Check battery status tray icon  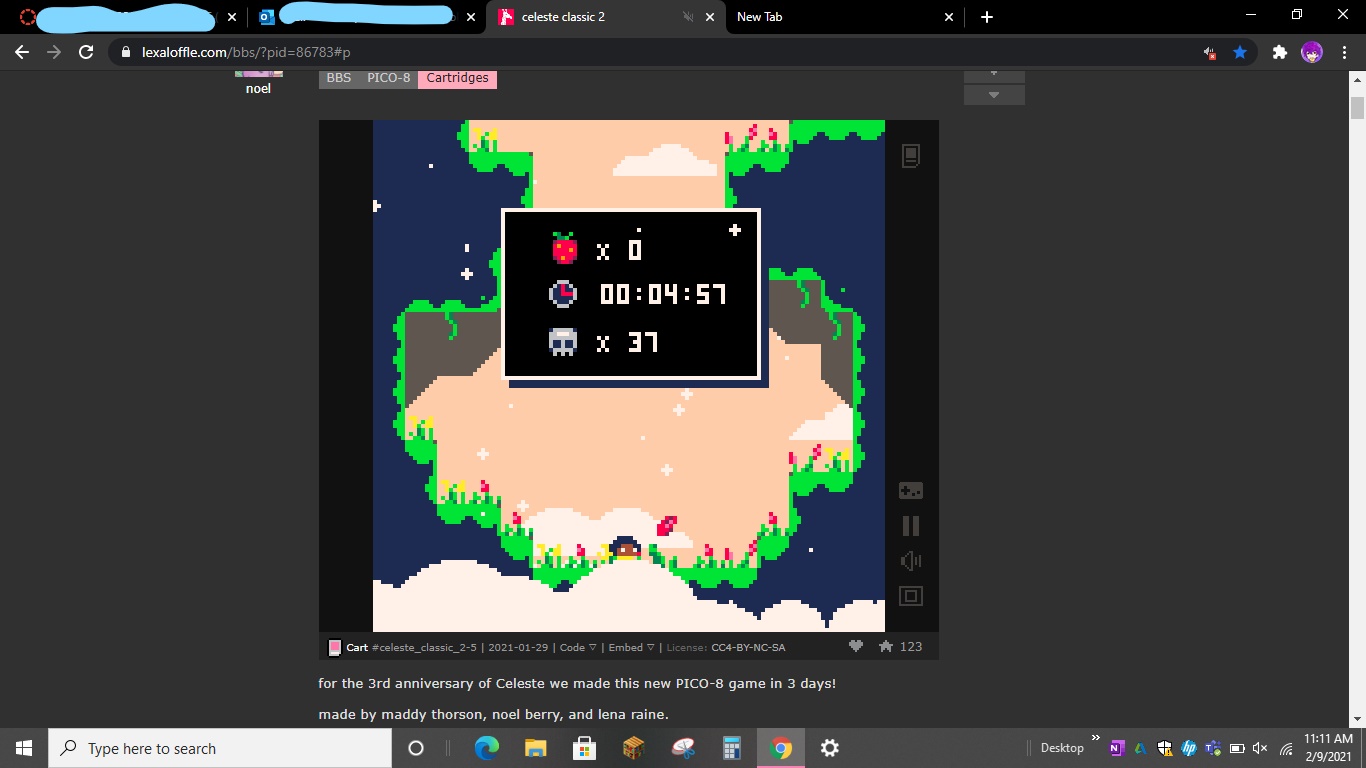(1237, 748)
